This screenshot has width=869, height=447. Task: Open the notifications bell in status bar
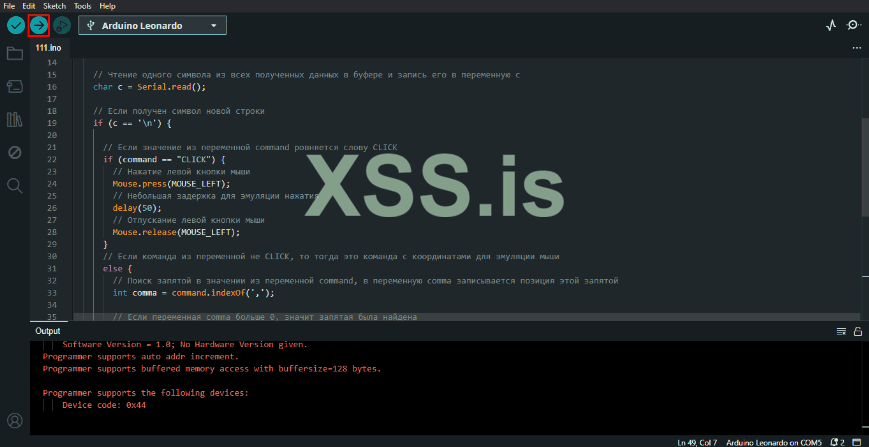[837, 442]
